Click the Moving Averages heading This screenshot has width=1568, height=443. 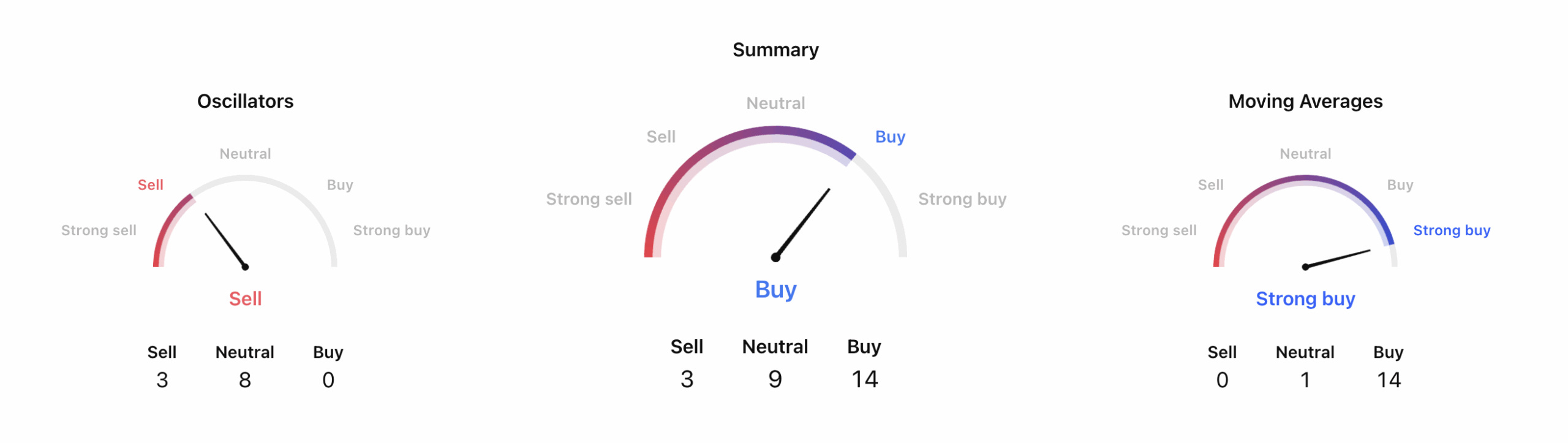tap(1305, 101)
